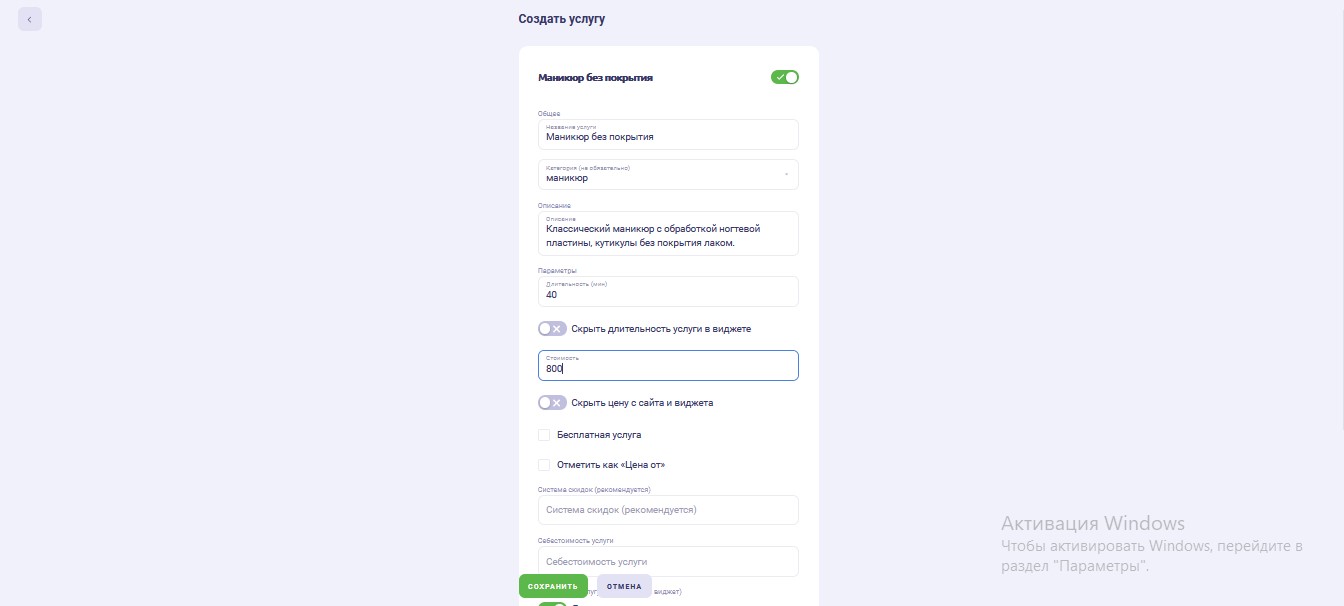1344x606 pixels.
Task: Click the Маникюр без покрытия card heading
Action: pyautogui.click(x=595, y=77)
